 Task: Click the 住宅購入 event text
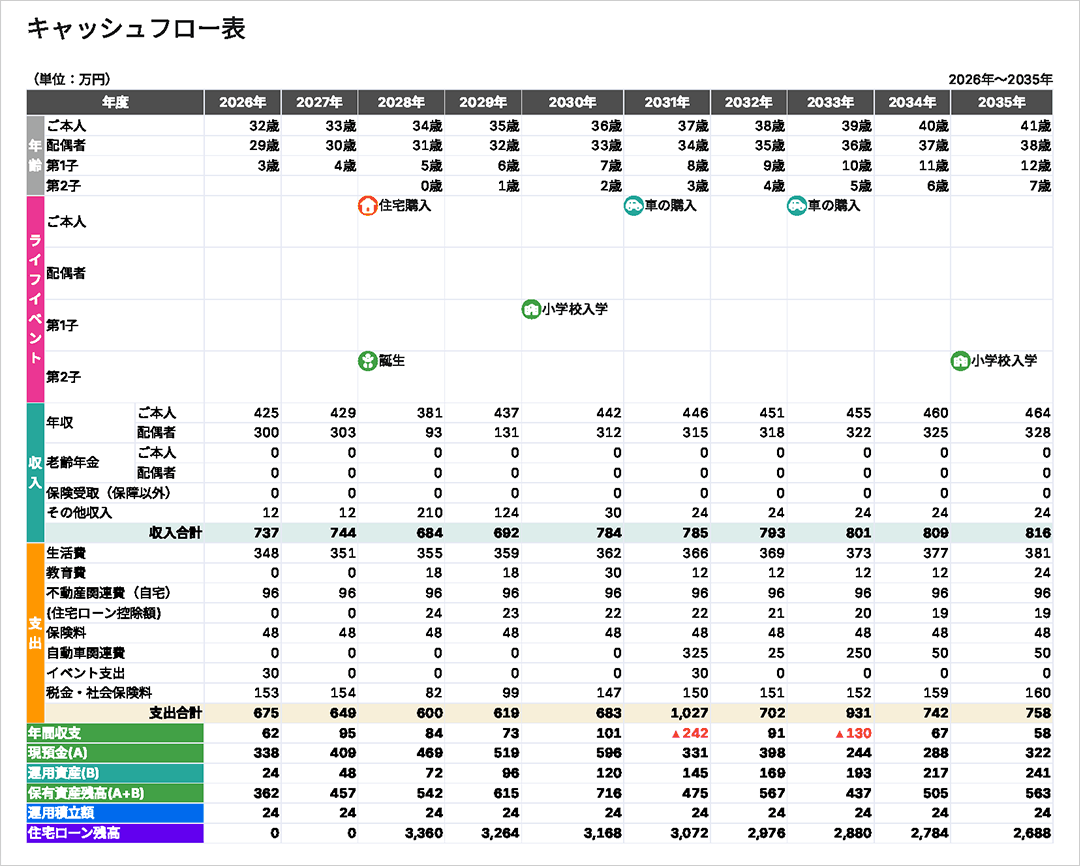405,205
